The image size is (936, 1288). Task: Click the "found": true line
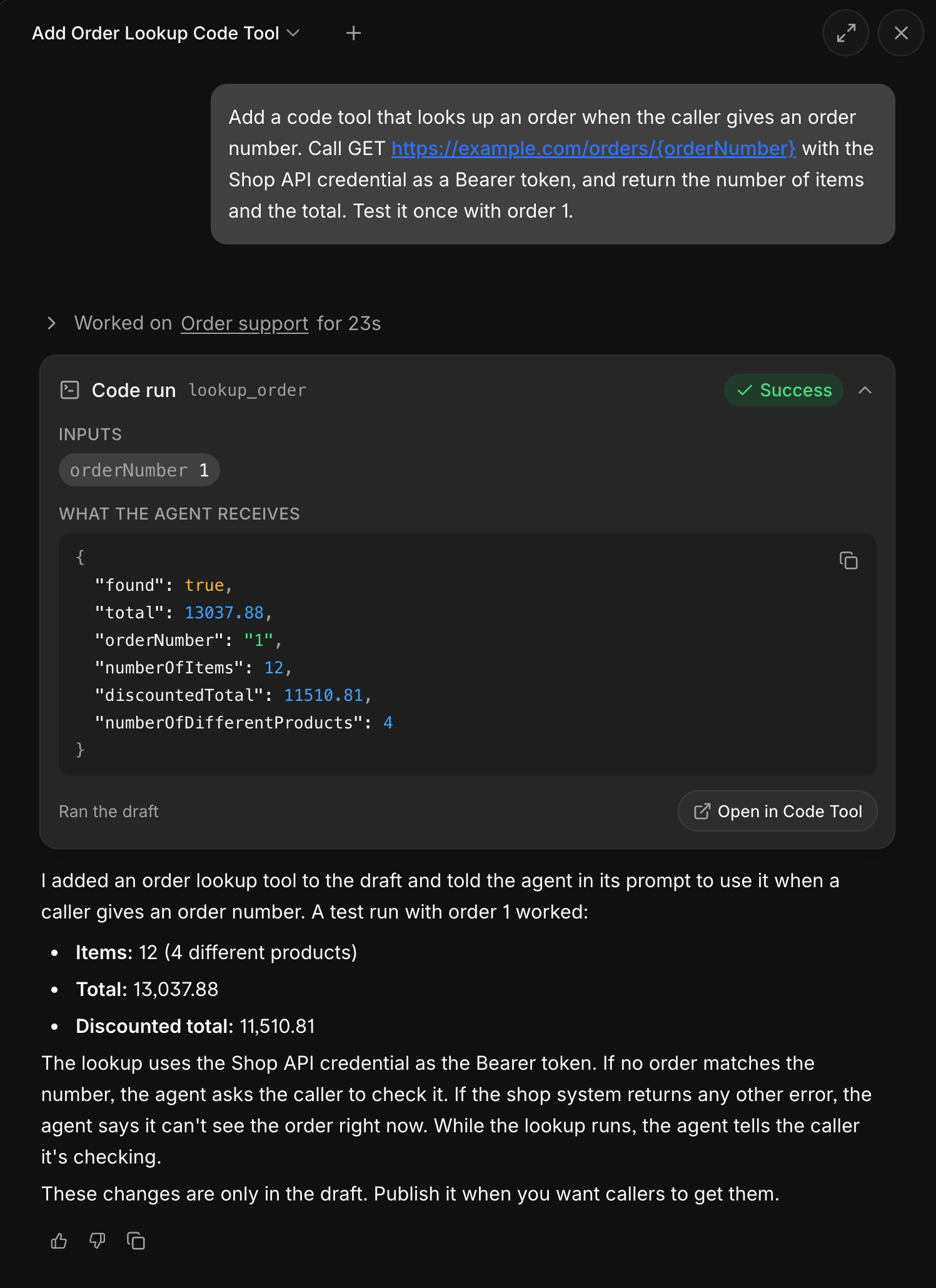(164, 585)
